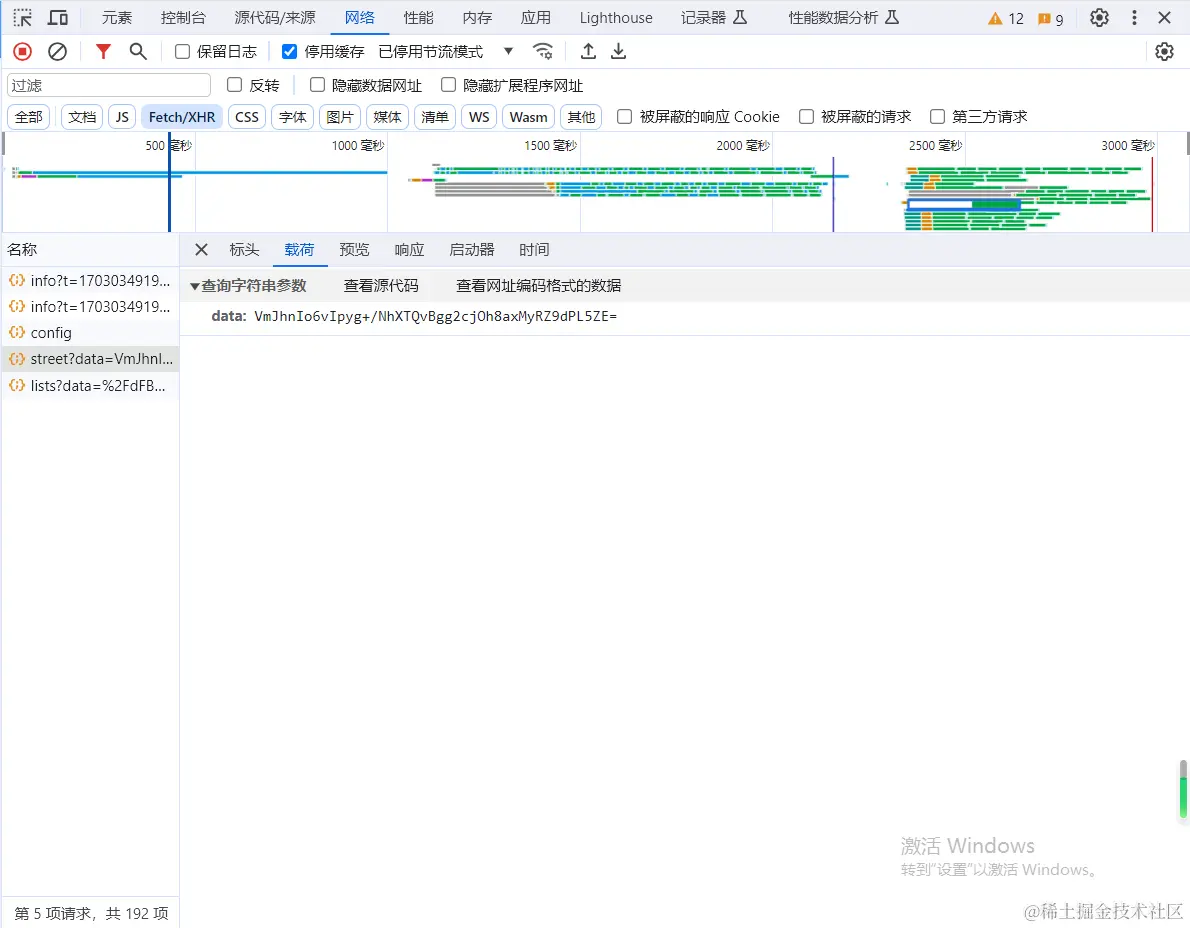Close the request details pane
Screen dimensions: 1190x928
tap(201, 250)
